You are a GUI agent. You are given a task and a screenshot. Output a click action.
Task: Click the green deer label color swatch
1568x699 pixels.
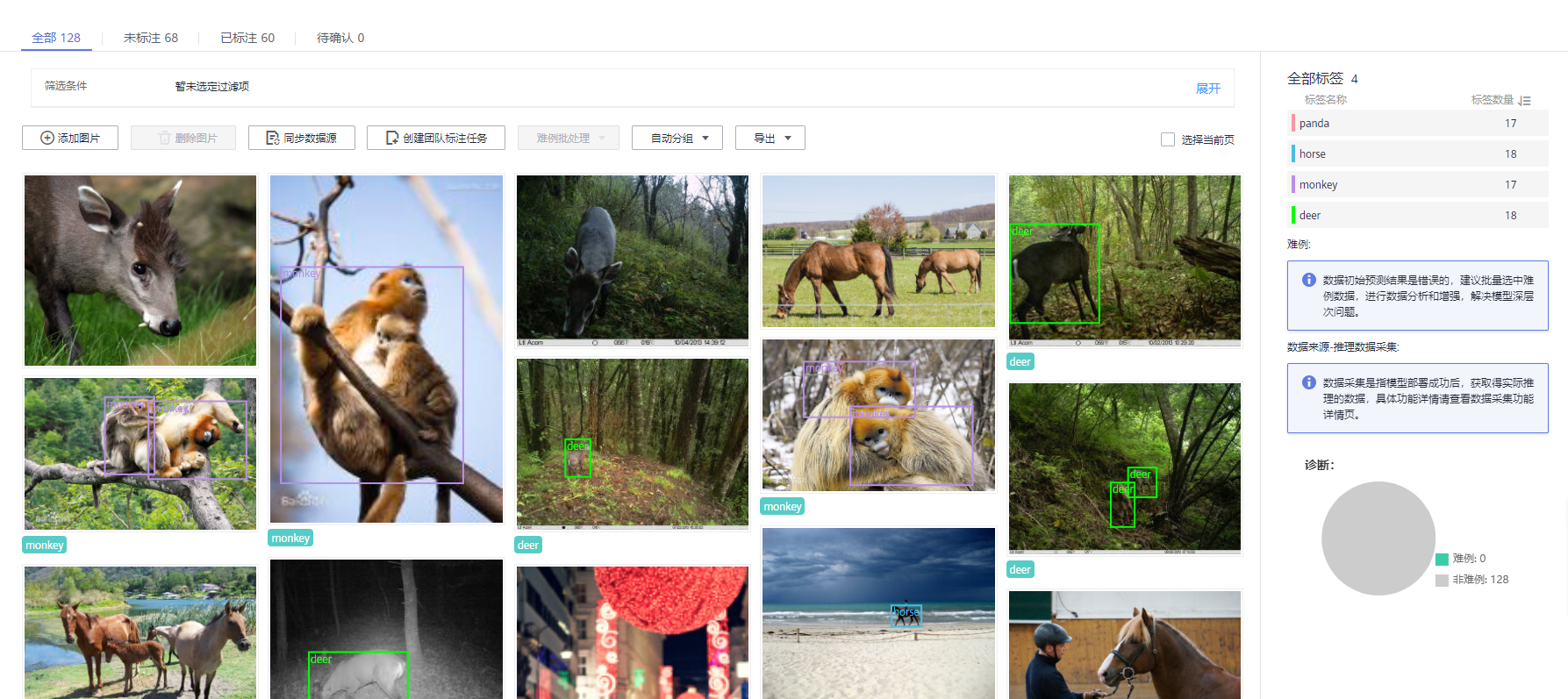point(1292,215)
